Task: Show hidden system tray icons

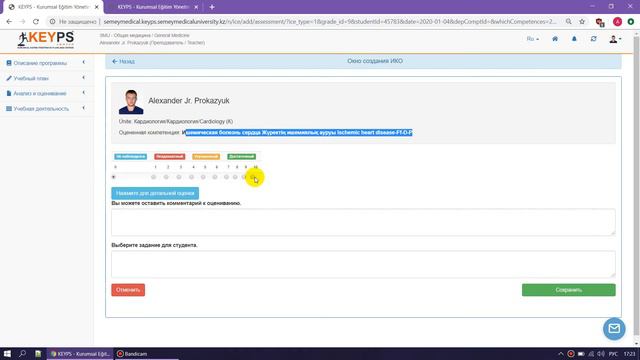Action: pos(560,353)
